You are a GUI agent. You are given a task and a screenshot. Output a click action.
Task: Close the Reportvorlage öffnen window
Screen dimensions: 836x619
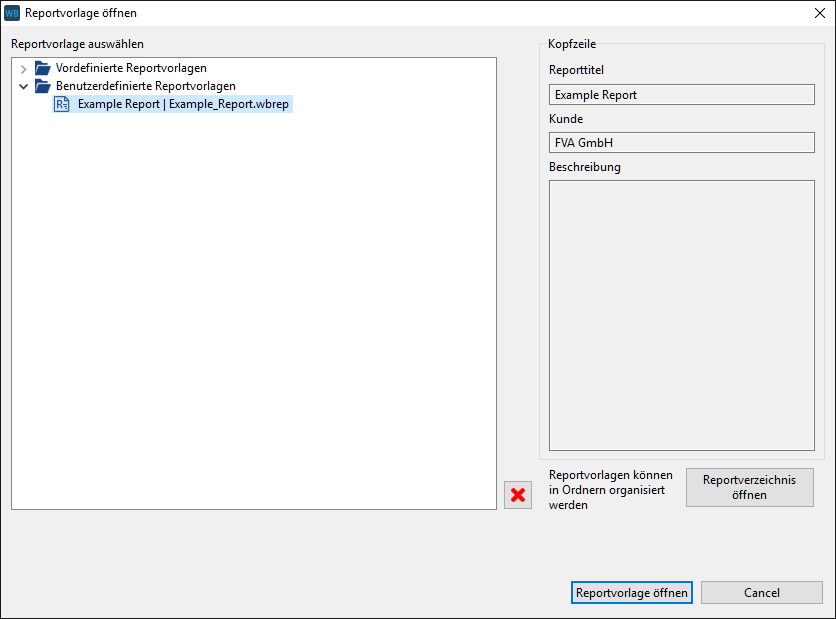[817, 13]
